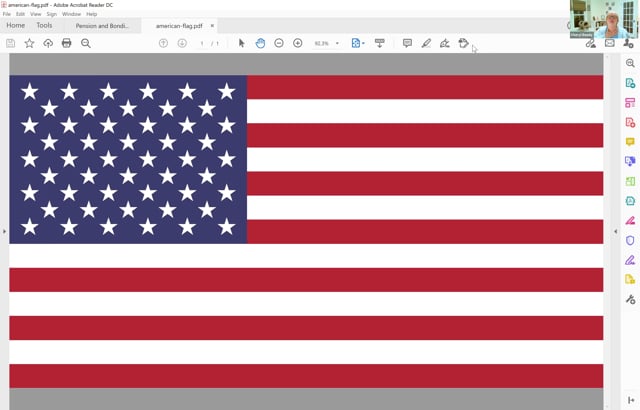
Task: Go to the previous page arrow
Action: click(x=163, y=43)
